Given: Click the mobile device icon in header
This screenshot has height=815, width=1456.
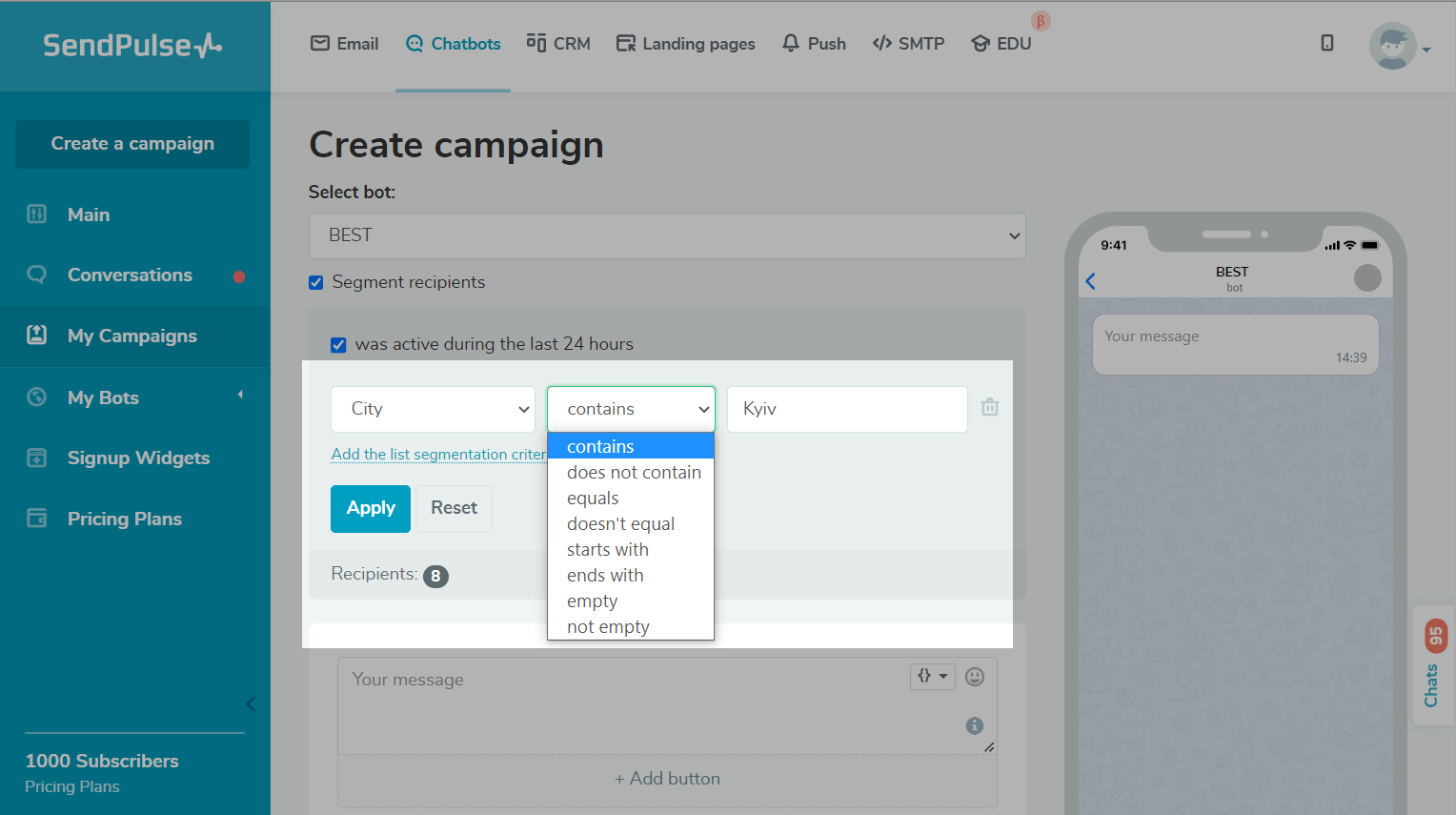Looking at the screenshot, I should pos(1326,43).
